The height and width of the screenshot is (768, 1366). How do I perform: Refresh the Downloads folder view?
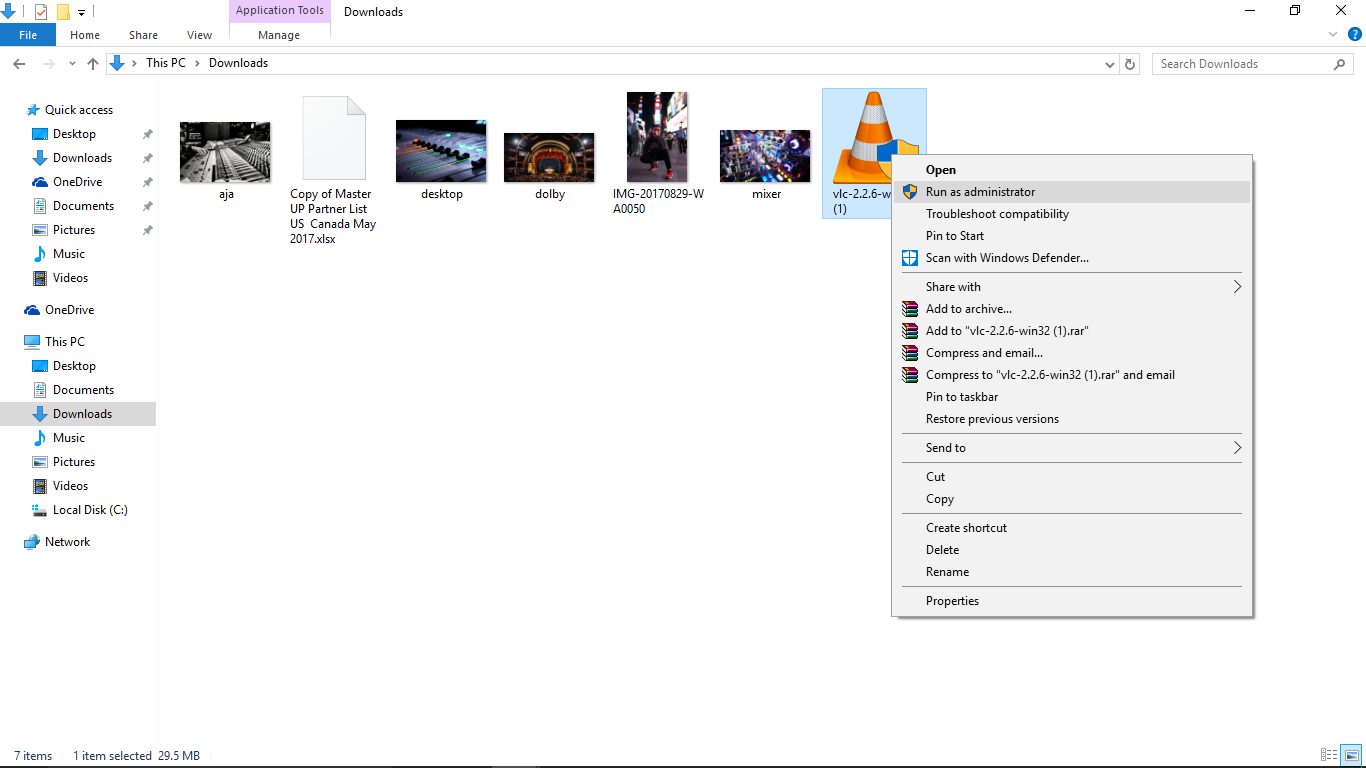[x=1130, y=63]
